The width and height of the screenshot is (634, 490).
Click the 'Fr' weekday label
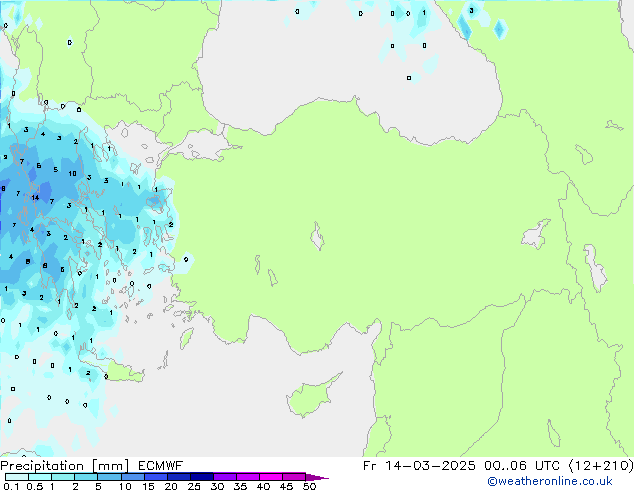point(370,466)
